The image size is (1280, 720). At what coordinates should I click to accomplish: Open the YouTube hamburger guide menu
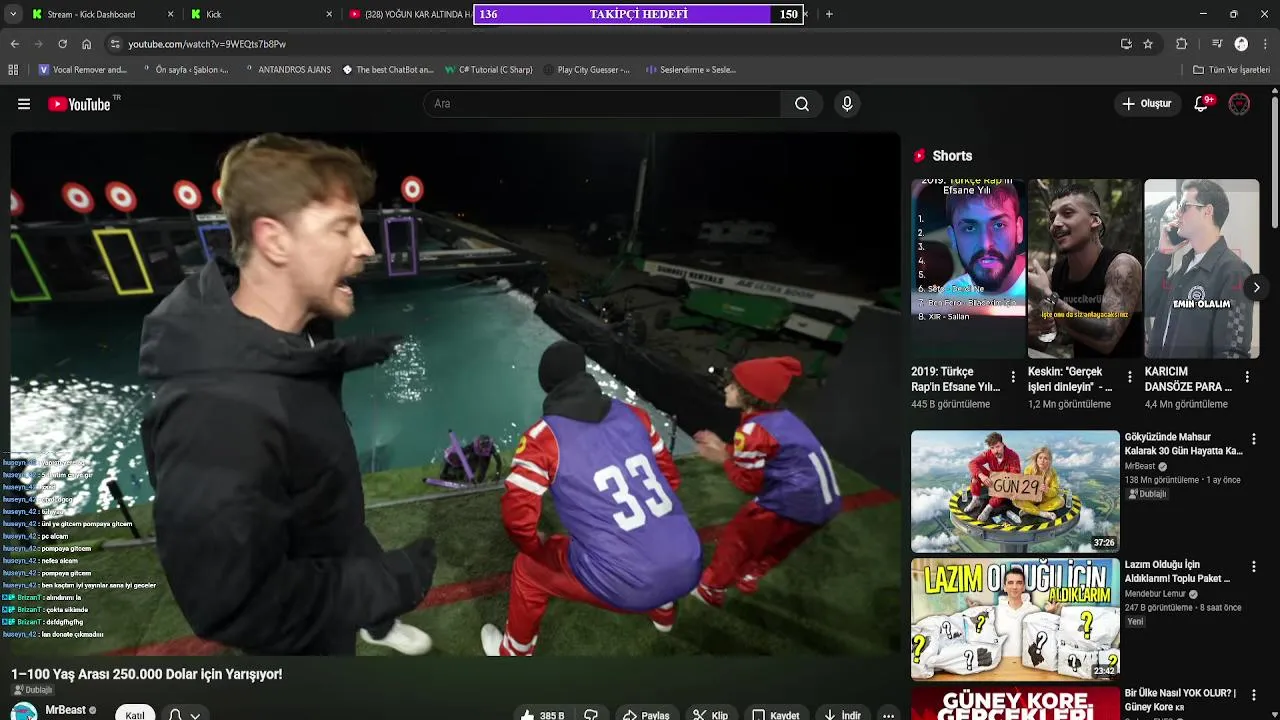coord(24,104)
